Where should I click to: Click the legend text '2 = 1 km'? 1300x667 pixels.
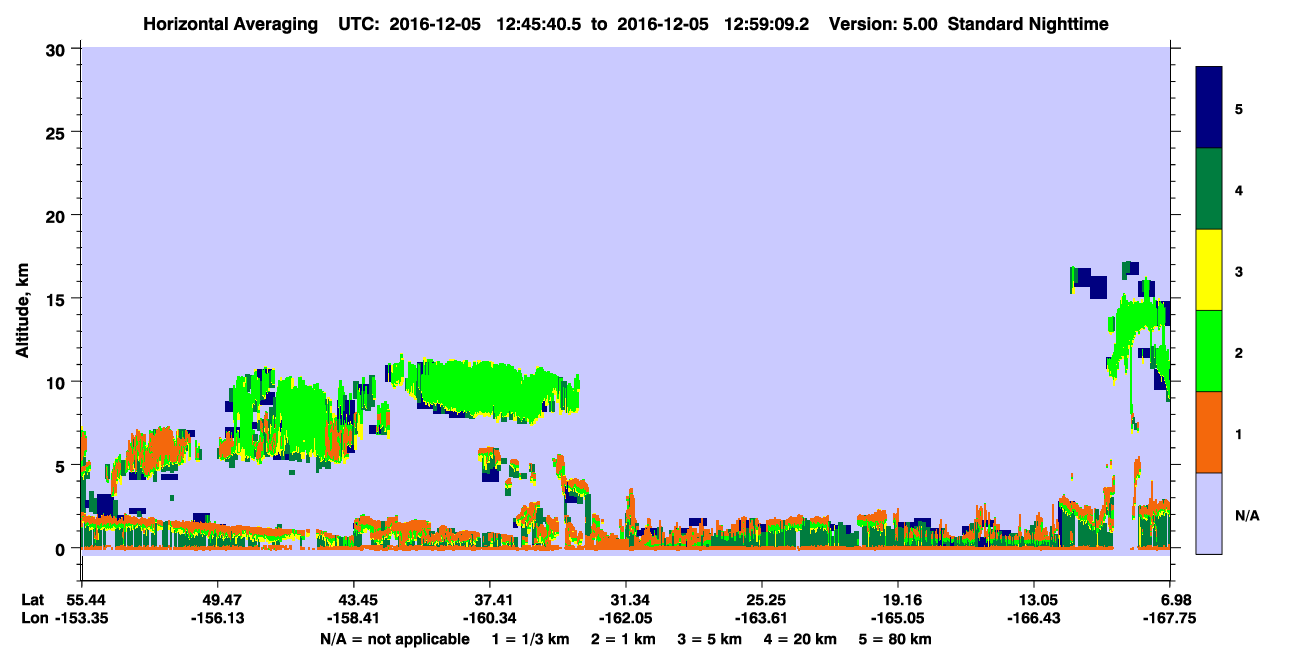(x=623, y=639)
